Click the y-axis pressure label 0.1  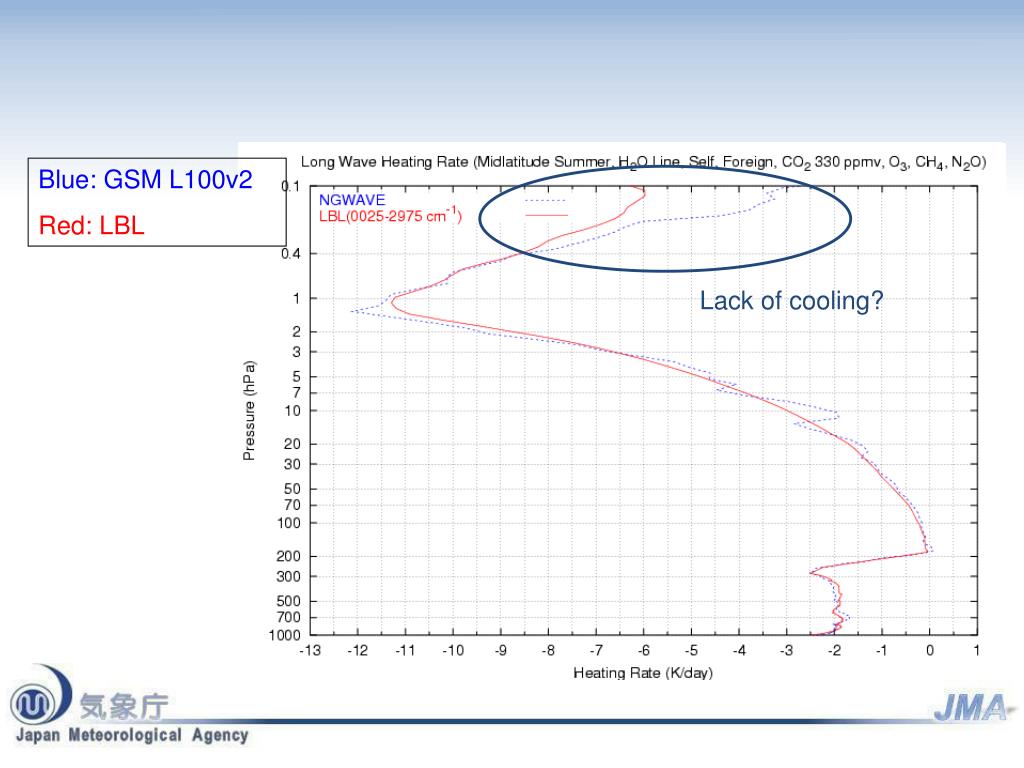pyautogui.click(x=291, y=186)
